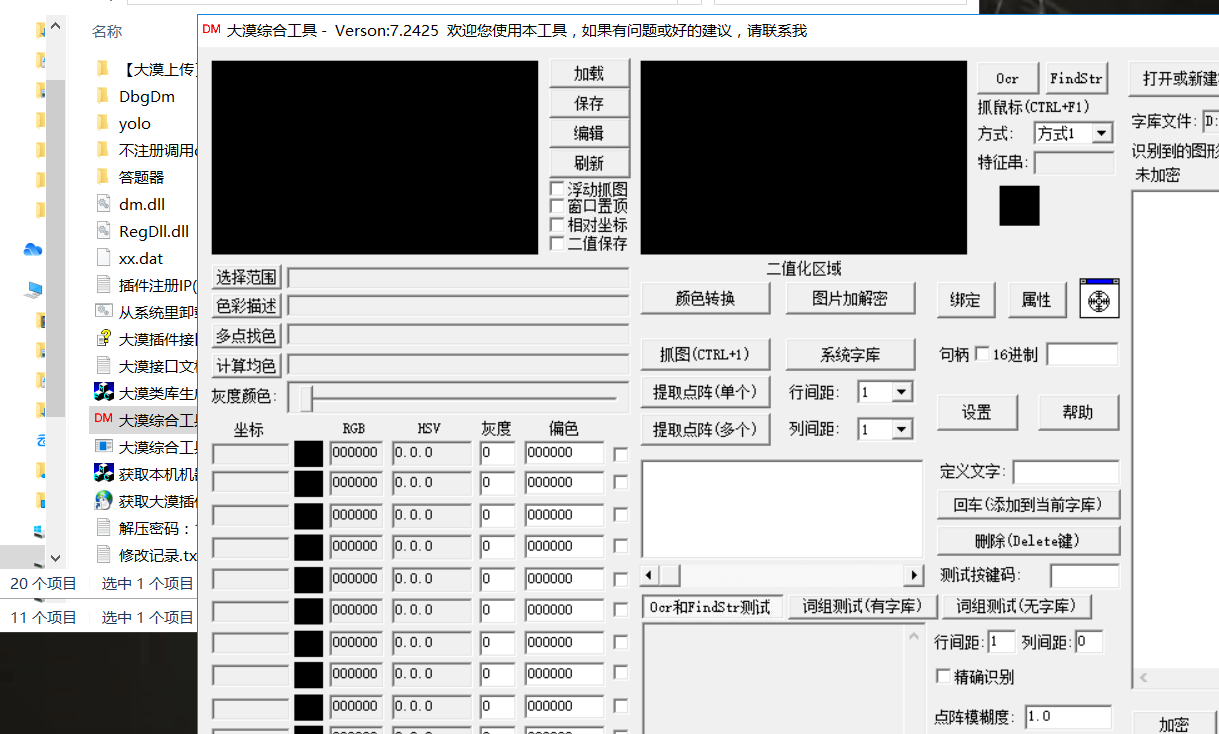Click the 名称 column header in Explorer
Screen dimensions: 1219x734
pos(107,31)
